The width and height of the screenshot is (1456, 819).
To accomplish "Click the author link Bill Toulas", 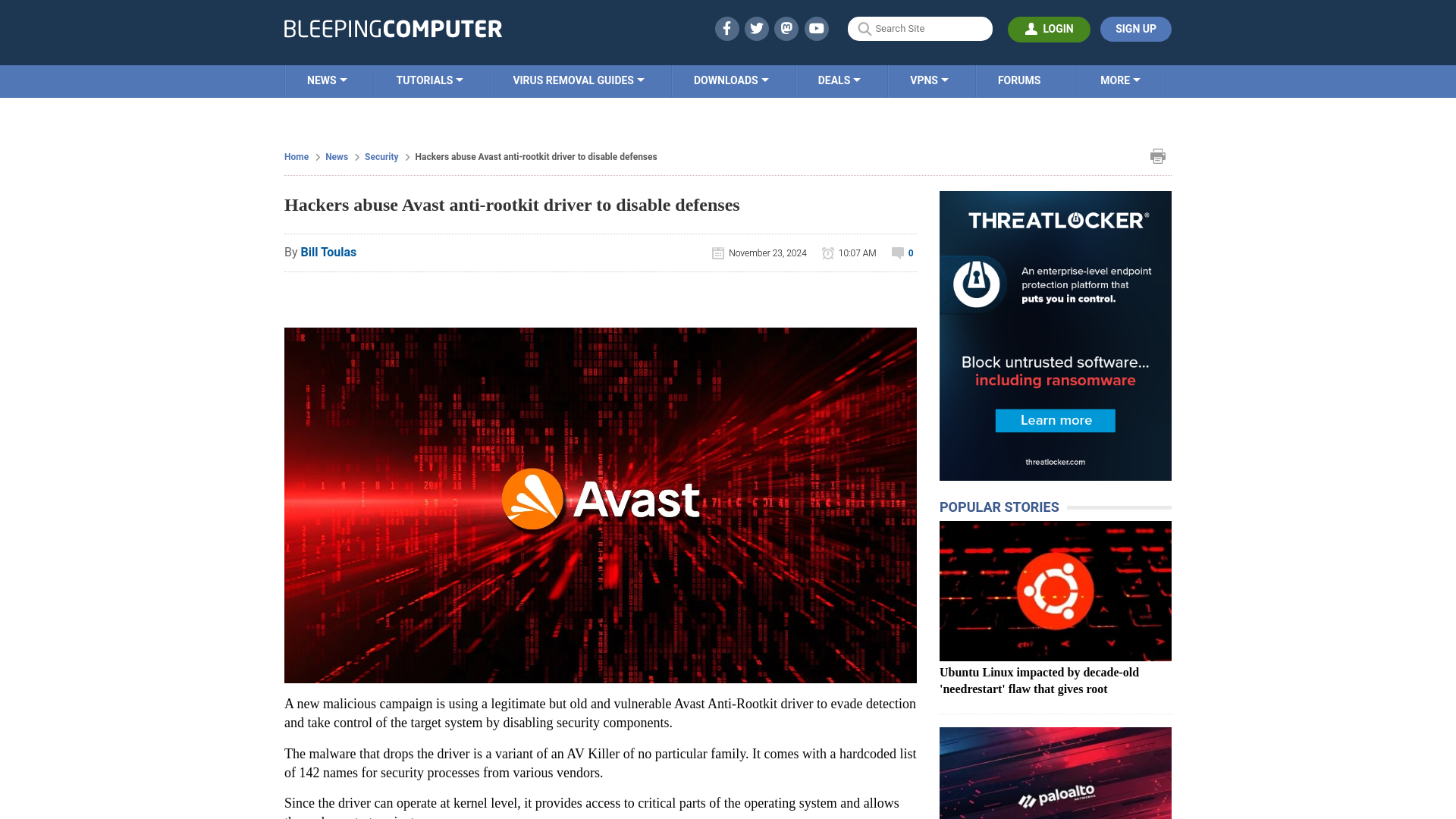I will (328, 251).
